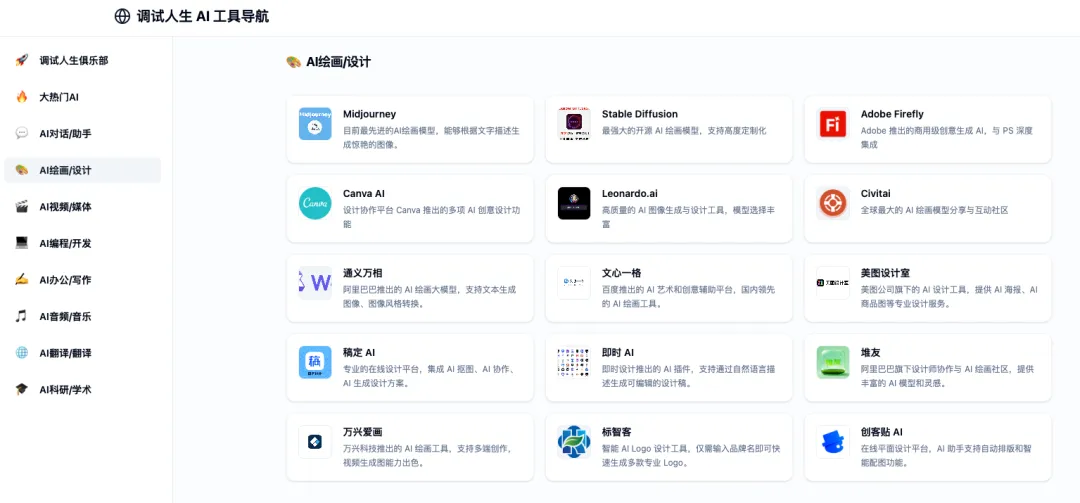Select the AI绘画/设计 sidebar entry
Screen dimensions: 1080x503
click(x=83, y=170)
